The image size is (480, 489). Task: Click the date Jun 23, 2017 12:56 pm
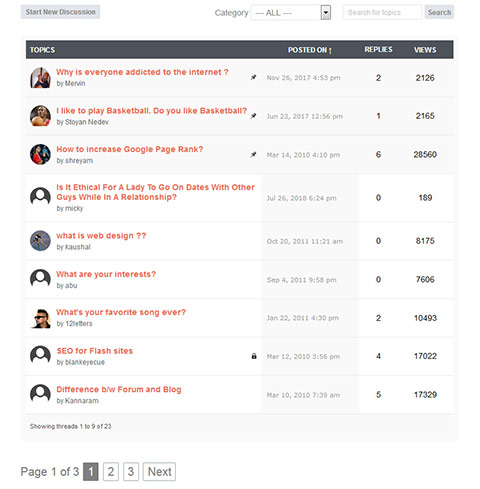pyautogui.click(x=305, y=116)
